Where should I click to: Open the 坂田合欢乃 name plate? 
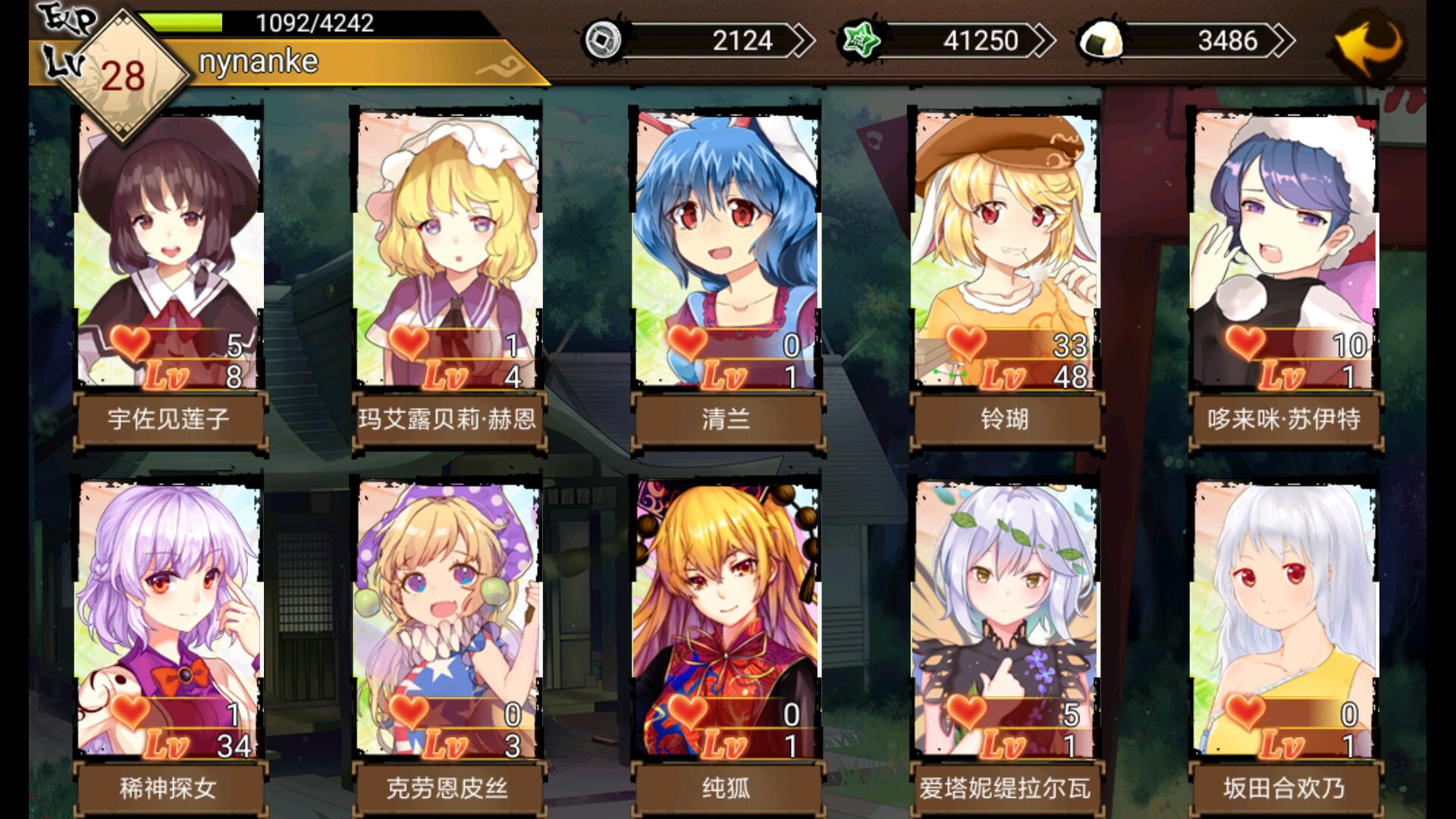(1284, 789)
